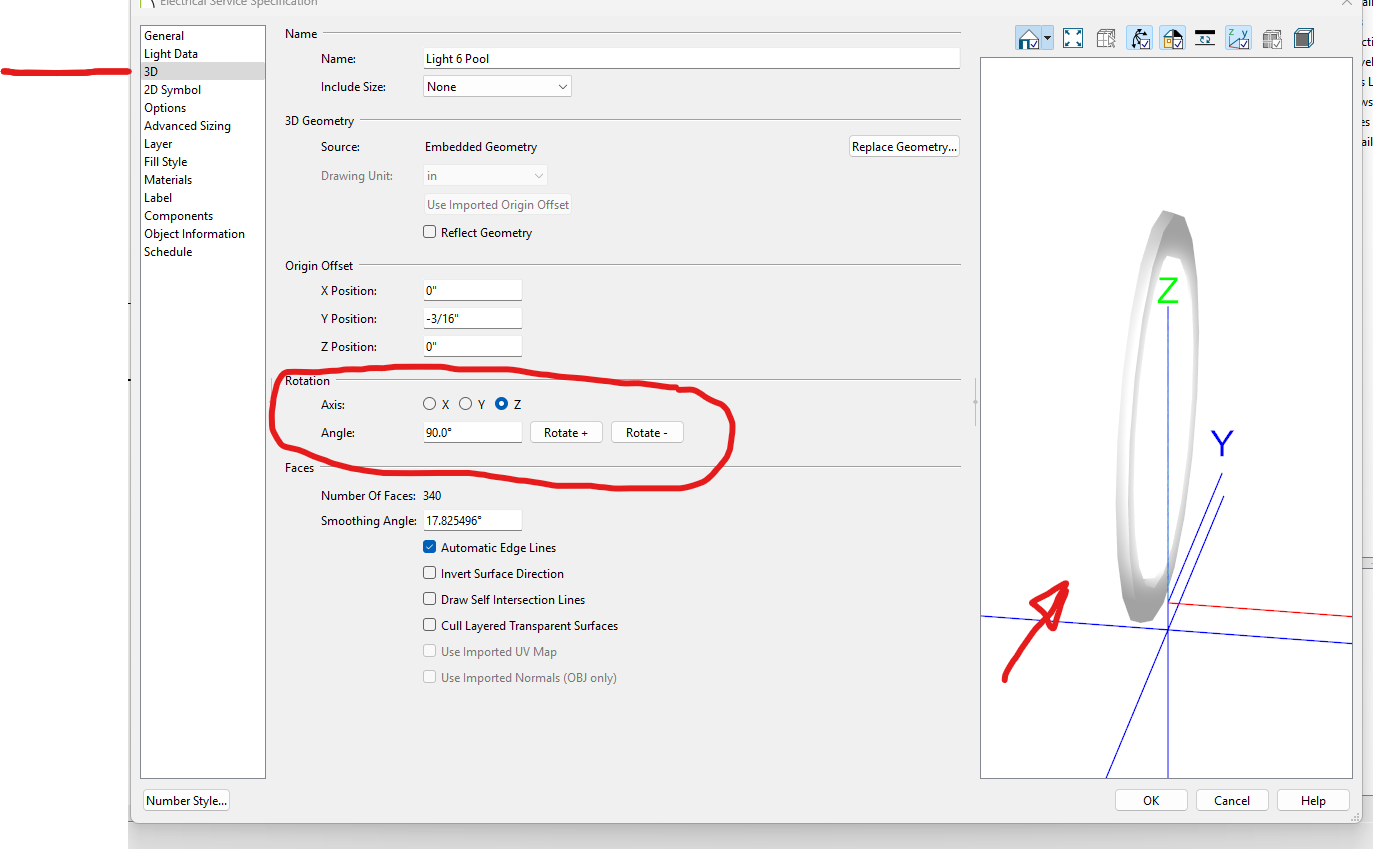The image size is (1373, 849).
Task: Open the Layer panel
Action: click(x=203, y=144)
